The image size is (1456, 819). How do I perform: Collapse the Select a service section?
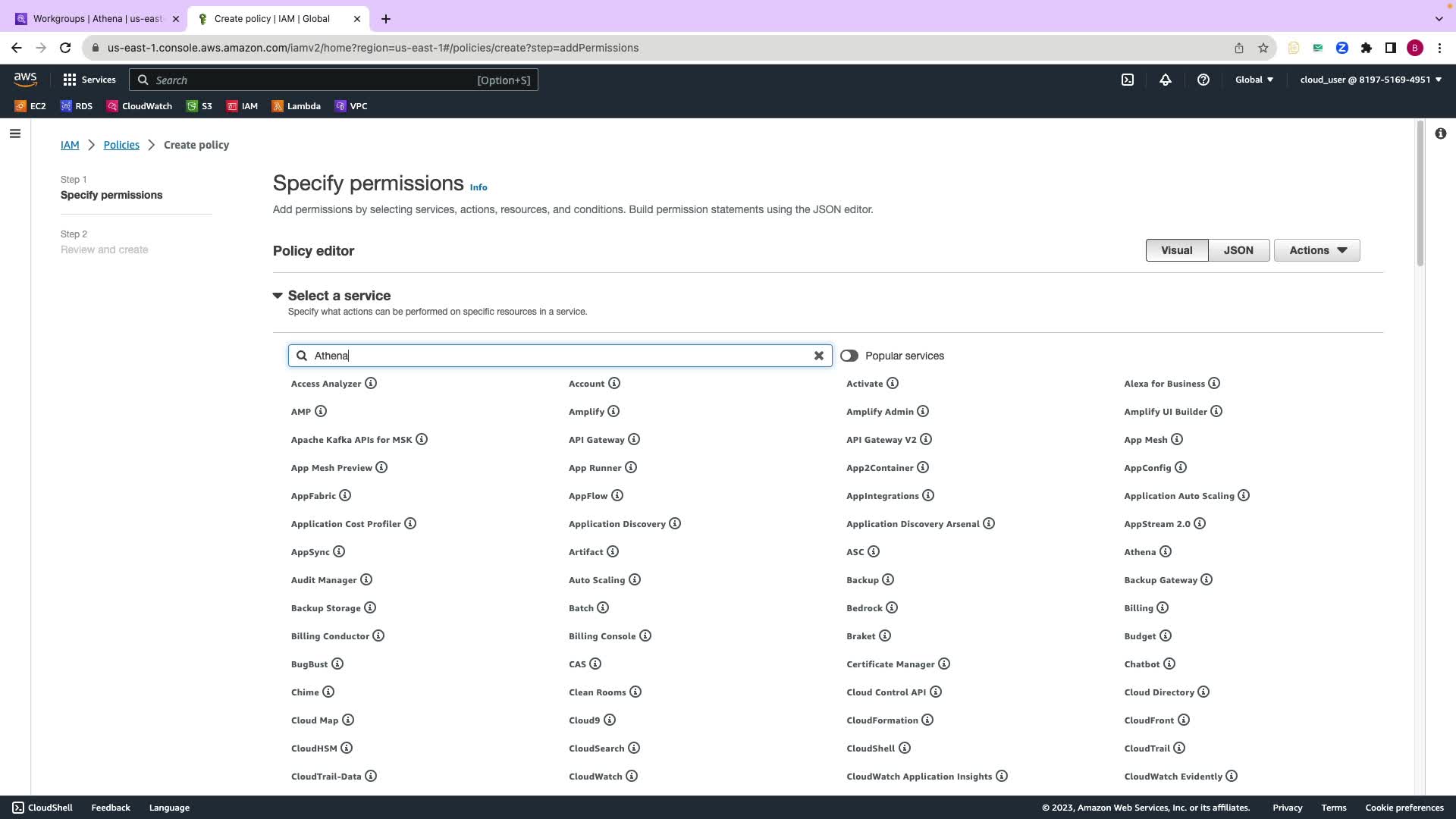pos(278,296)
